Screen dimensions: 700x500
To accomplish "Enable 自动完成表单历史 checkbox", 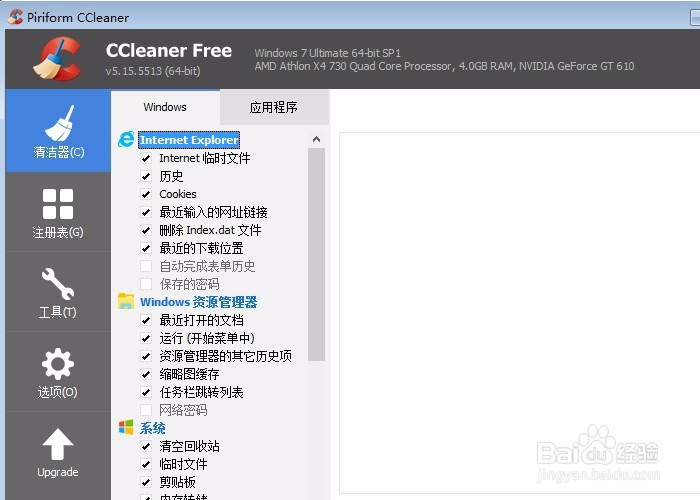I will [146, 266].
